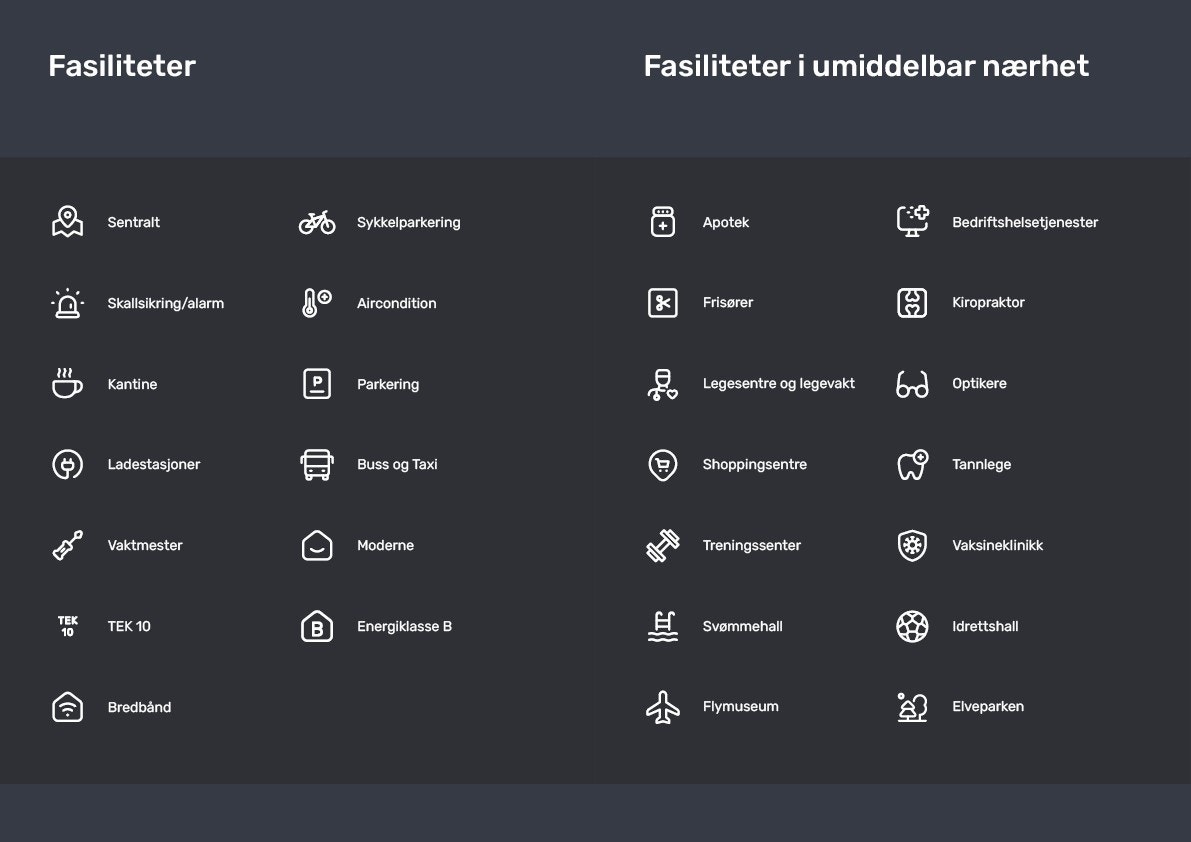
Task: Click the 'Fasiliteter i umiddelbar nærhet' heading
Action: click(866, 66)
